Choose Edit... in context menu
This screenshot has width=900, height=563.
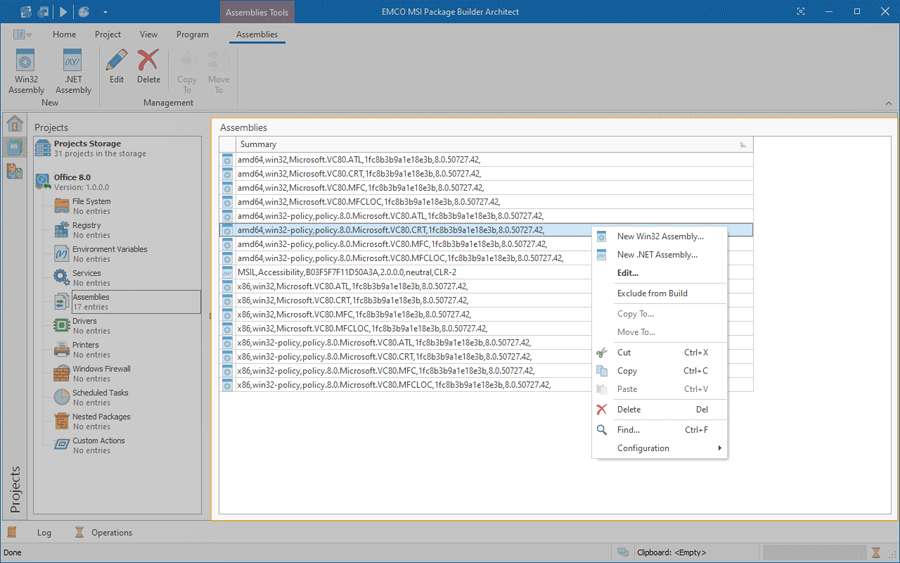click(x=660, y=273)
